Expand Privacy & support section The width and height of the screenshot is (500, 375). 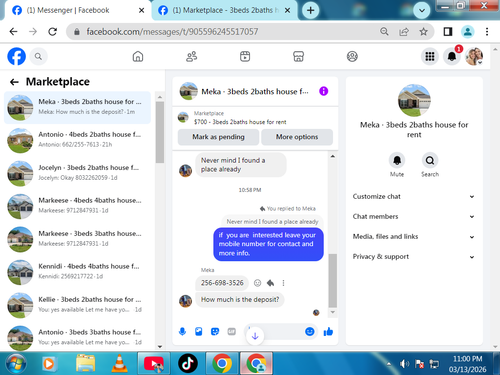(413, 257)
